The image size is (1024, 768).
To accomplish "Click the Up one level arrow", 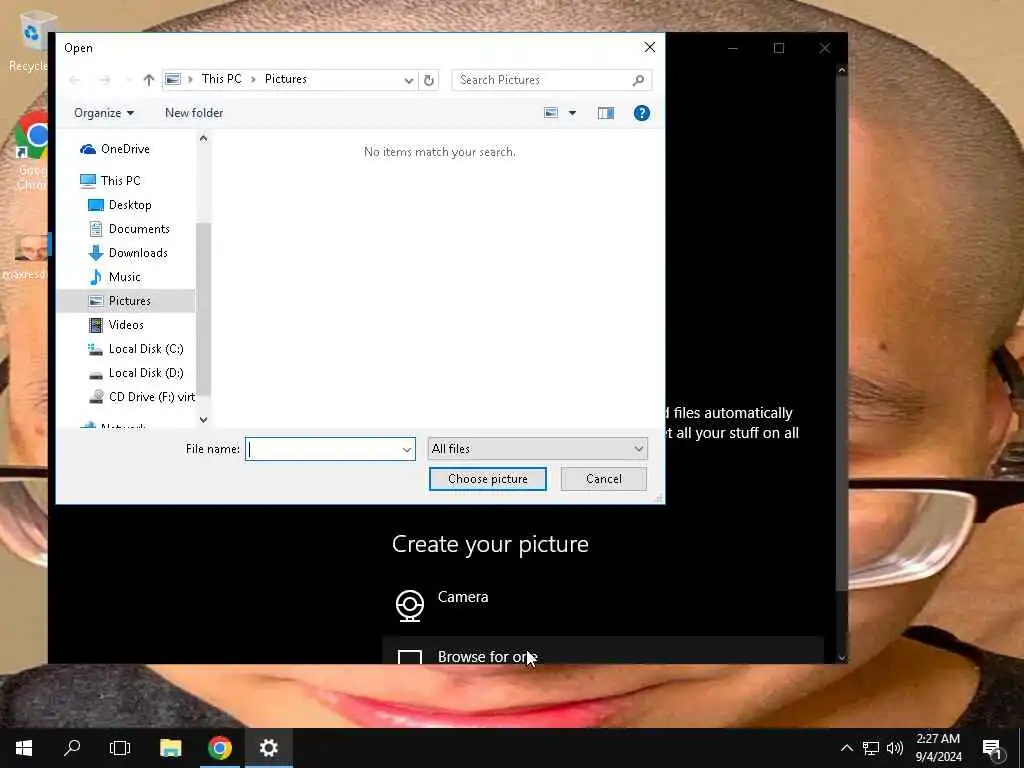I will [x=149, y=80].
